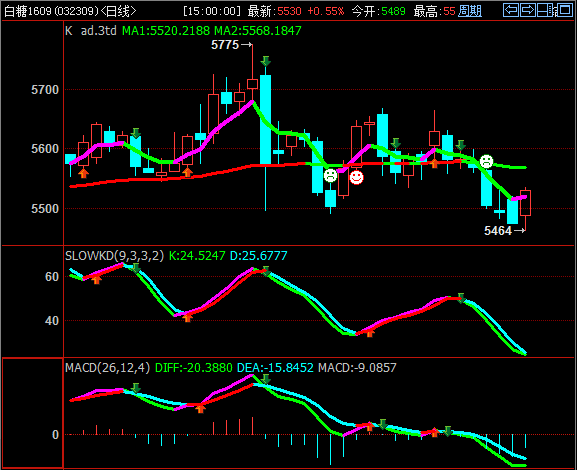The height and width of the screenshot is (470, 577).
Task: Click the green down arrow in the SLOWKD panel near 50
Action: pos(461,298)
